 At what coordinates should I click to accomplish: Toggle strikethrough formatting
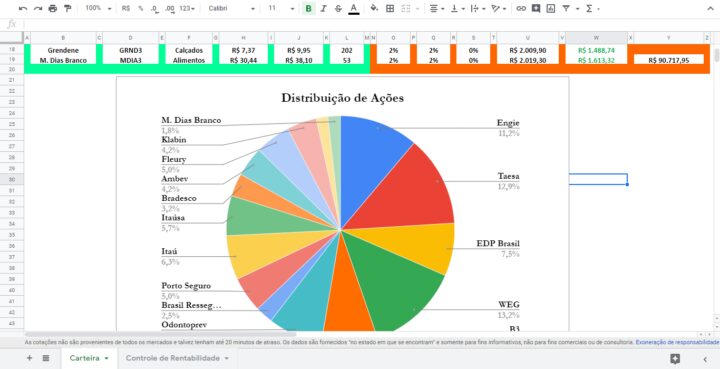pos(338,8)
